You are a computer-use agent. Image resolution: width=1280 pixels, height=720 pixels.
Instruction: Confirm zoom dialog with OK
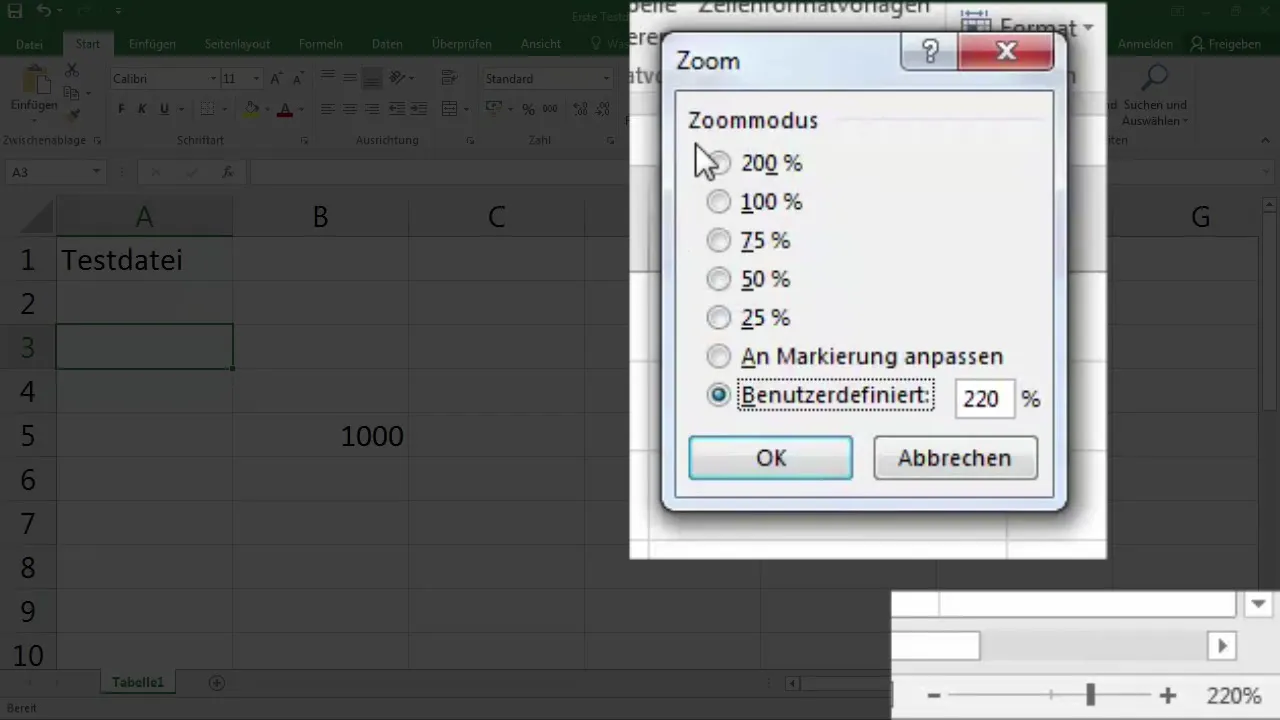(771, 458)
